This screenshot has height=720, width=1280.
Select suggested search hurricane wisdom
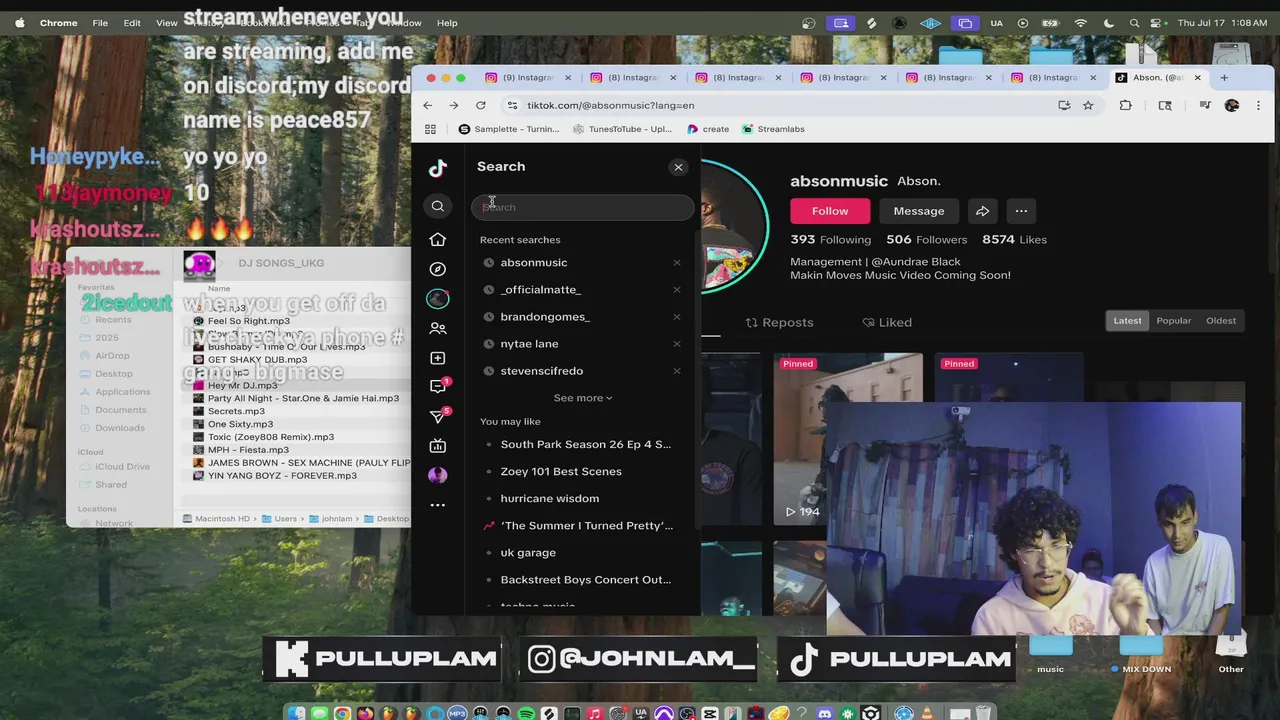pyautogui.click(x=550, y=499)
